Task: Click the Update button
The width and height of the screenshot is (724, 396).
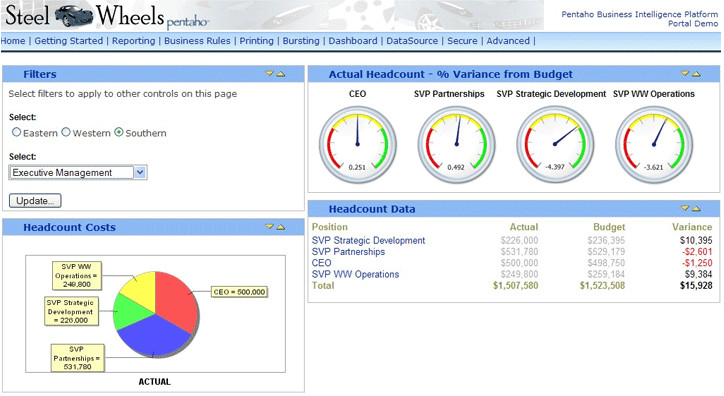Action: [x=35, y=201]
